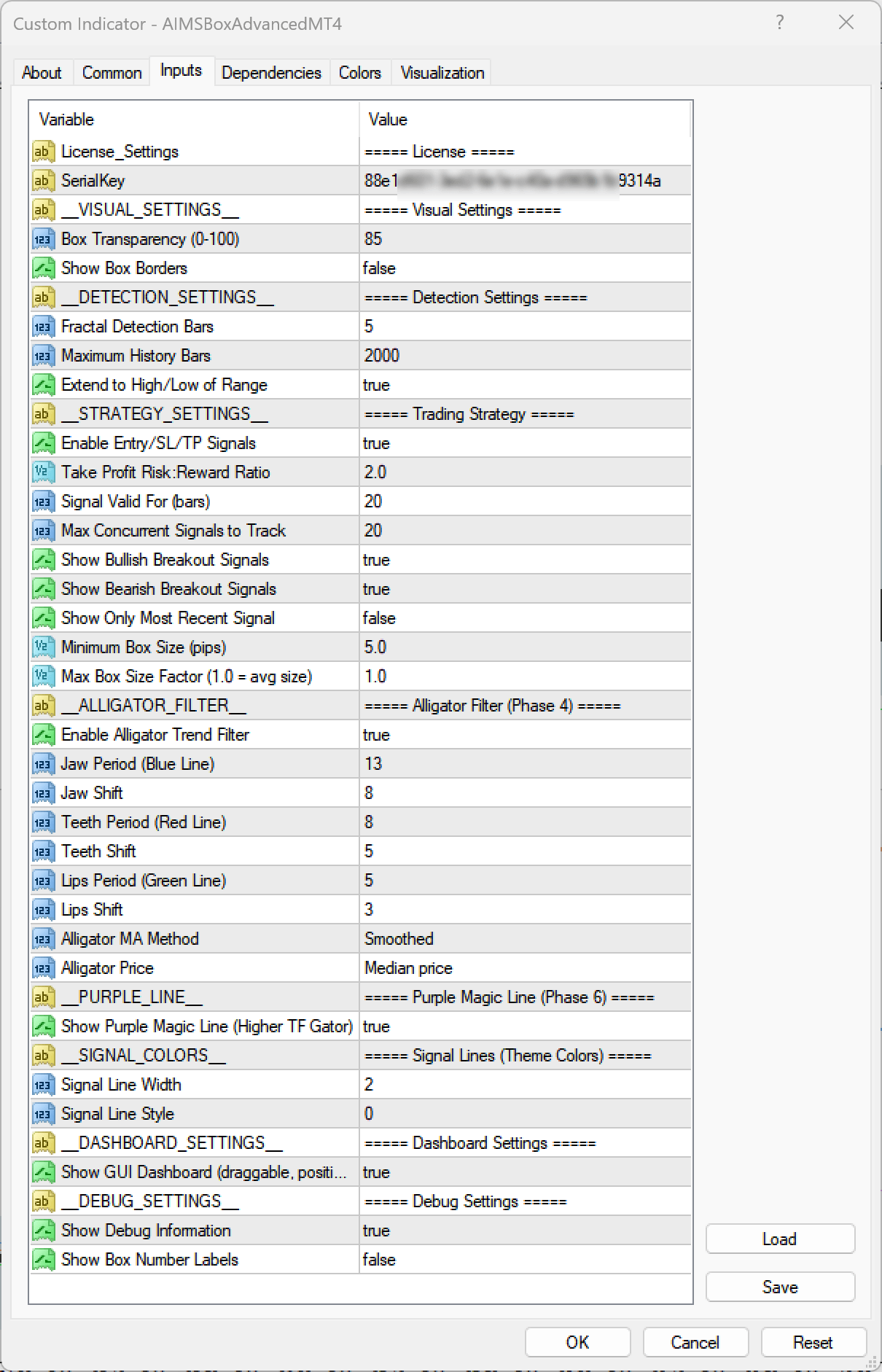This screenshot has width=882, height=1372.
Task: Click the Variable column header
Action: point(195,120)
